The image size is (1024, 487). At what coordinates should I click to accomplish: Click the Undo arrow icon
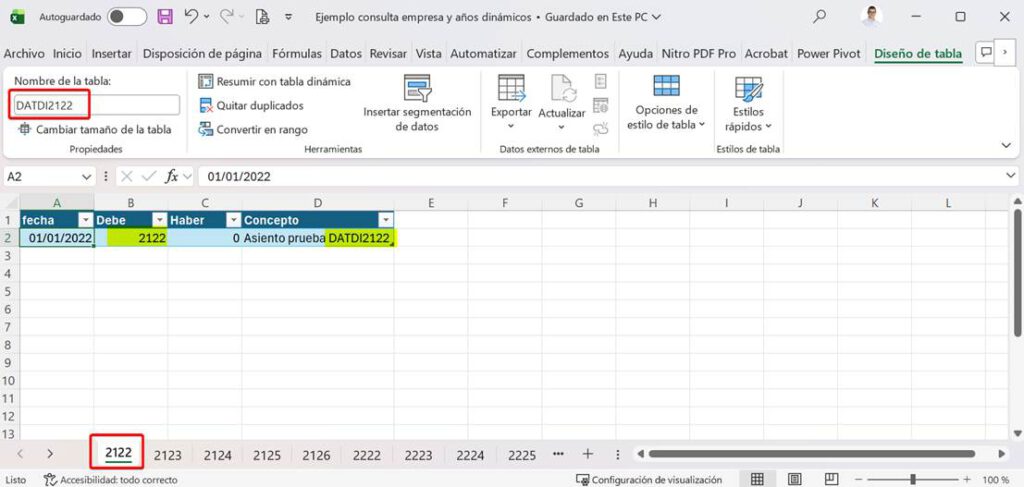coord(190,17)
